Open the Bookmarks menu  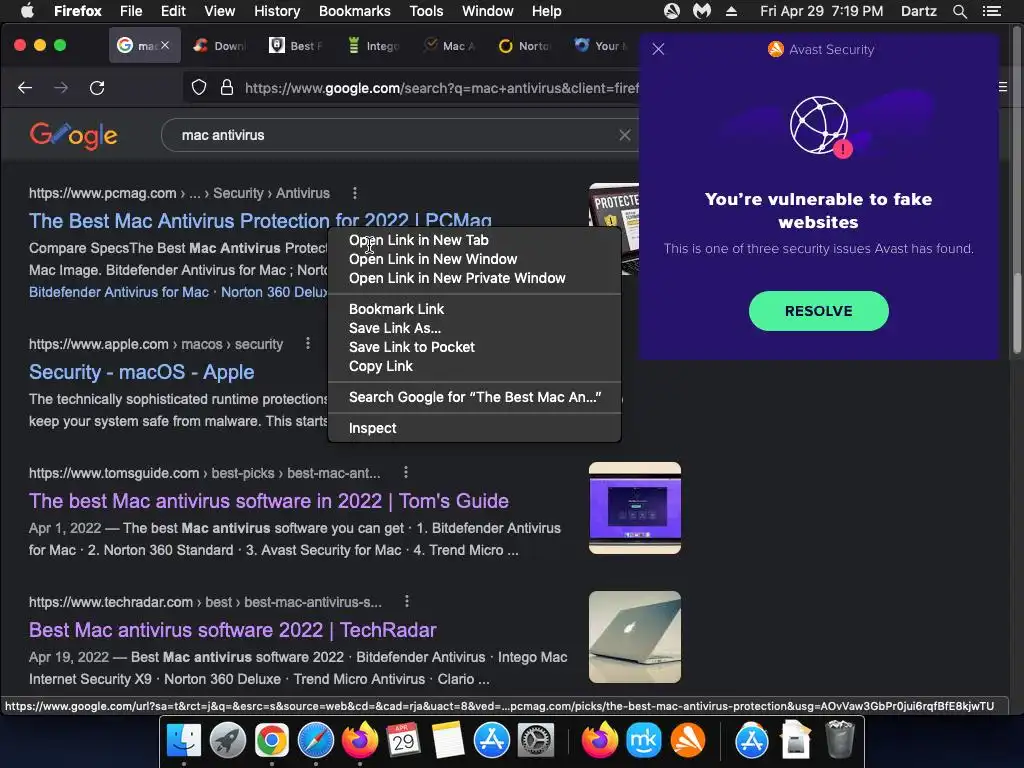355,11
